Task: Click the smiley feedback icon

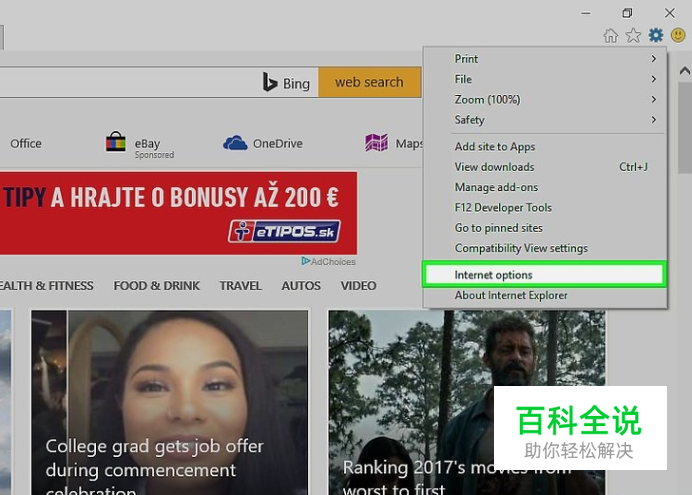Action: [x=678, y=35]
